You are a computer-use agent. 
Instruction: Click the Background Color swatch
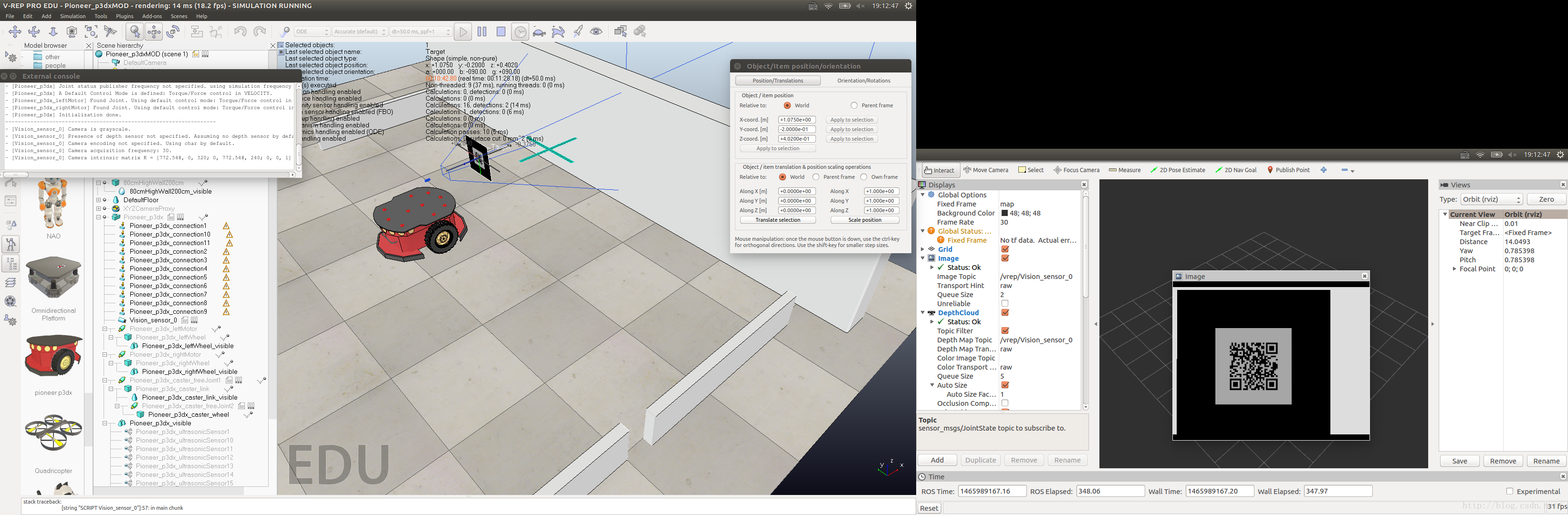tap(1004, 214)
